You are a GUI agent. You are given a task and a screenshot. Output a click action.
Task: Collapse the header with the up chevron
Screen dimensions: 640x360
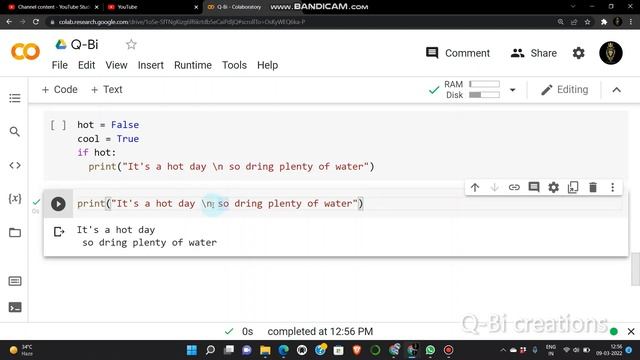pos(616,90)
